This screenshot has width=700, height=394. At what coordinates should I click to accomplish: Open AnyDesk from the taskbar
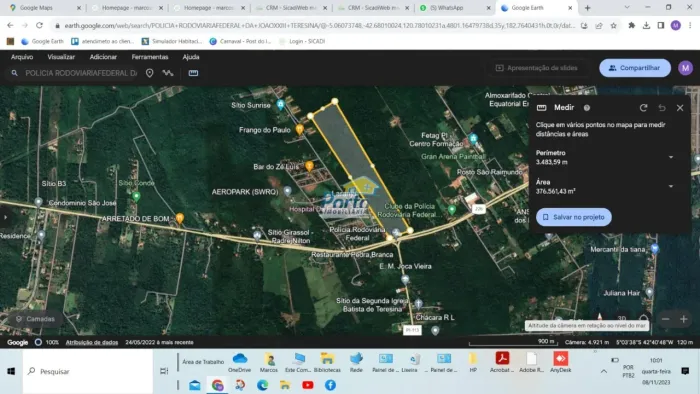pos(561,362)
